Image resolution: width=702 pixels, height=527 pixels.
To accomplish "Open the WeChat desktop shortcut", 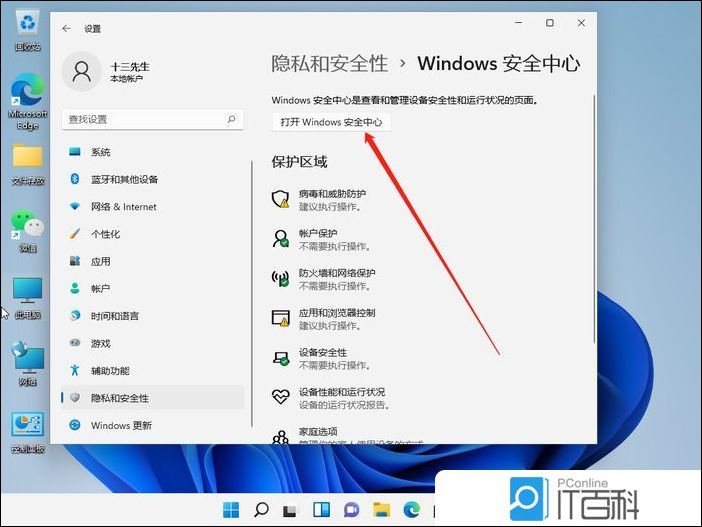I will tap(28, 231).
